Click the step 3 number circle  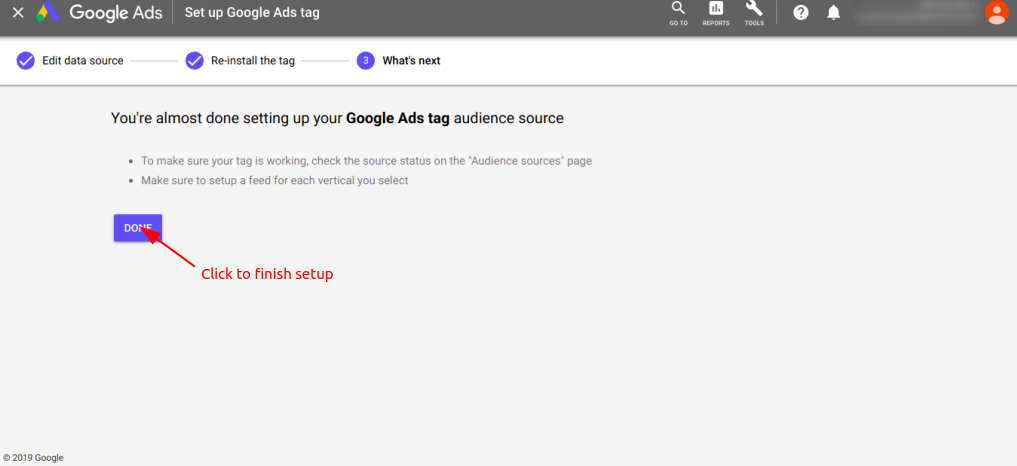pos(366,61)
